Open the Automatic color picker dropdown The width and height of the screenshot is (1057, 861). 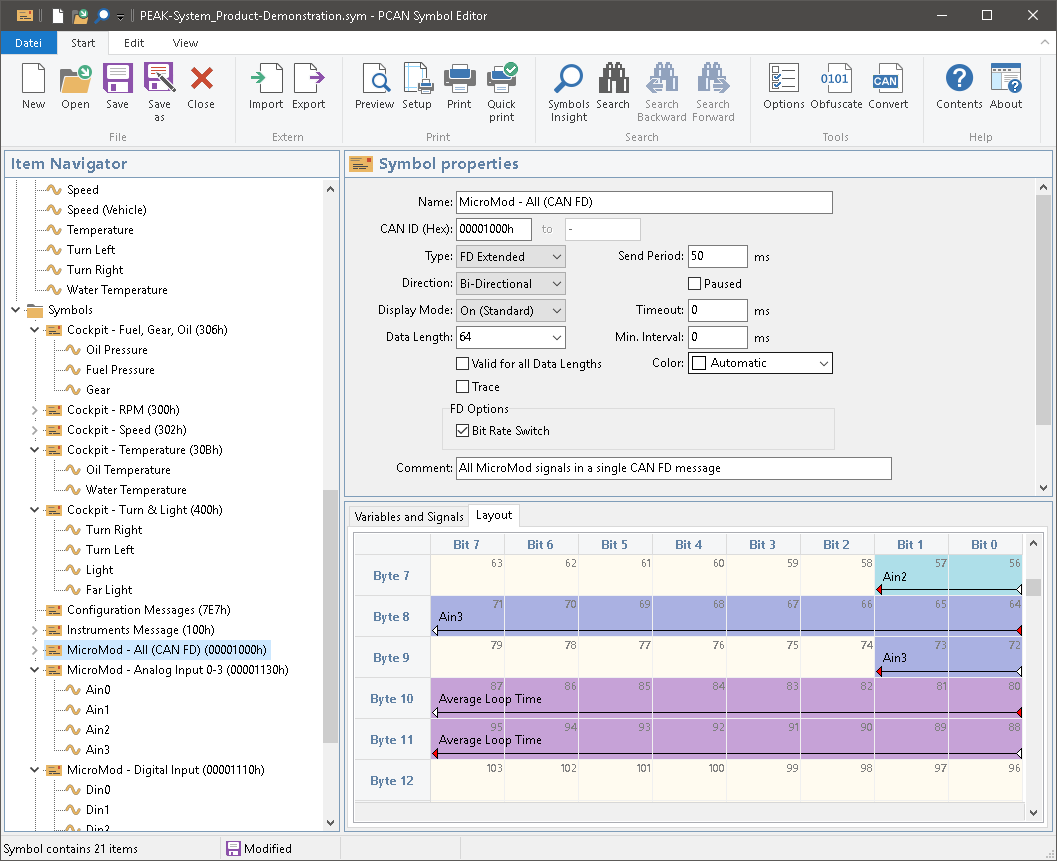[x=760, y=363]
